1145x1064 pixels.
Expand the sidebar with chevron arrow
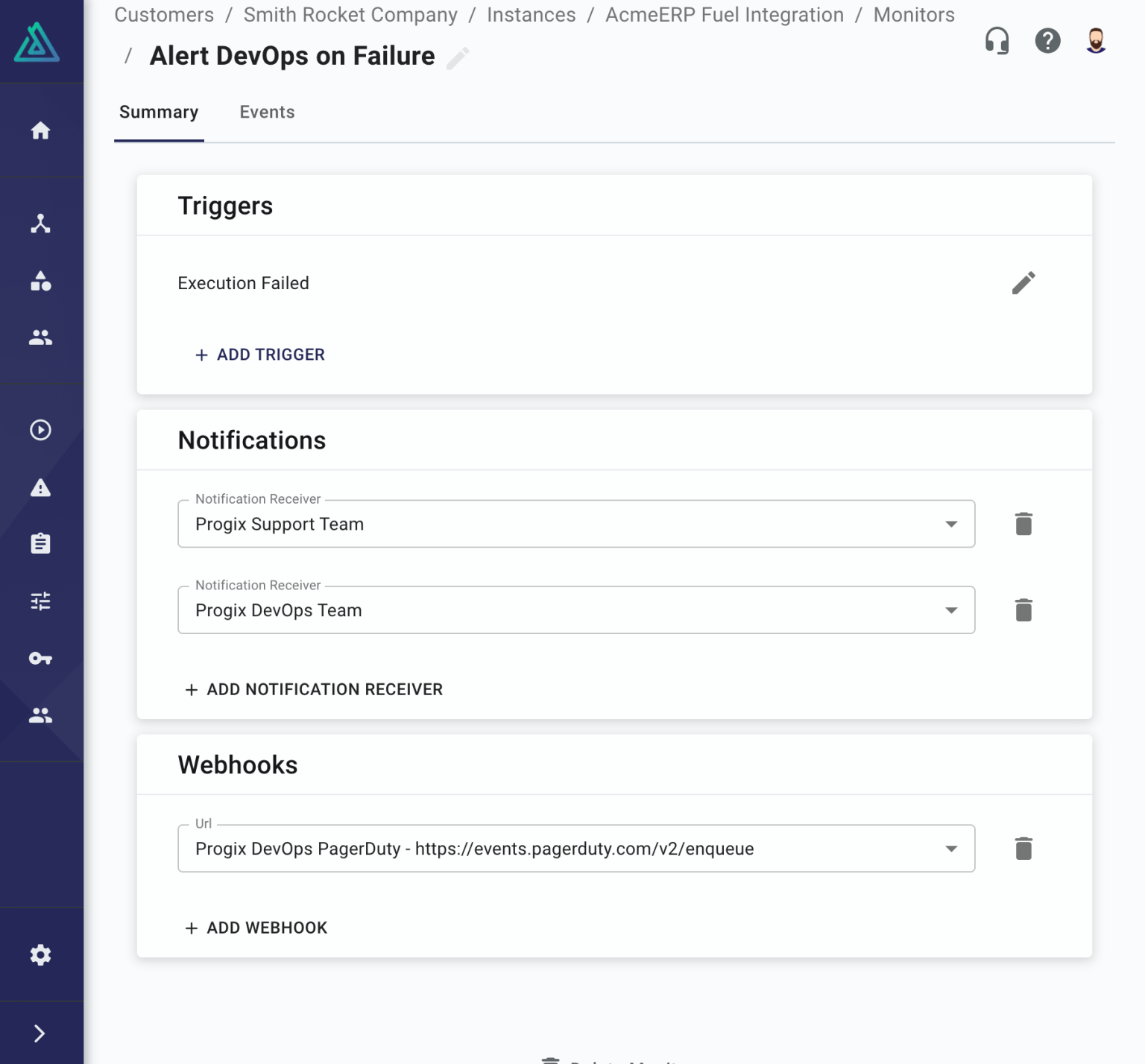pyautogui.click(x=40, y=1033)
